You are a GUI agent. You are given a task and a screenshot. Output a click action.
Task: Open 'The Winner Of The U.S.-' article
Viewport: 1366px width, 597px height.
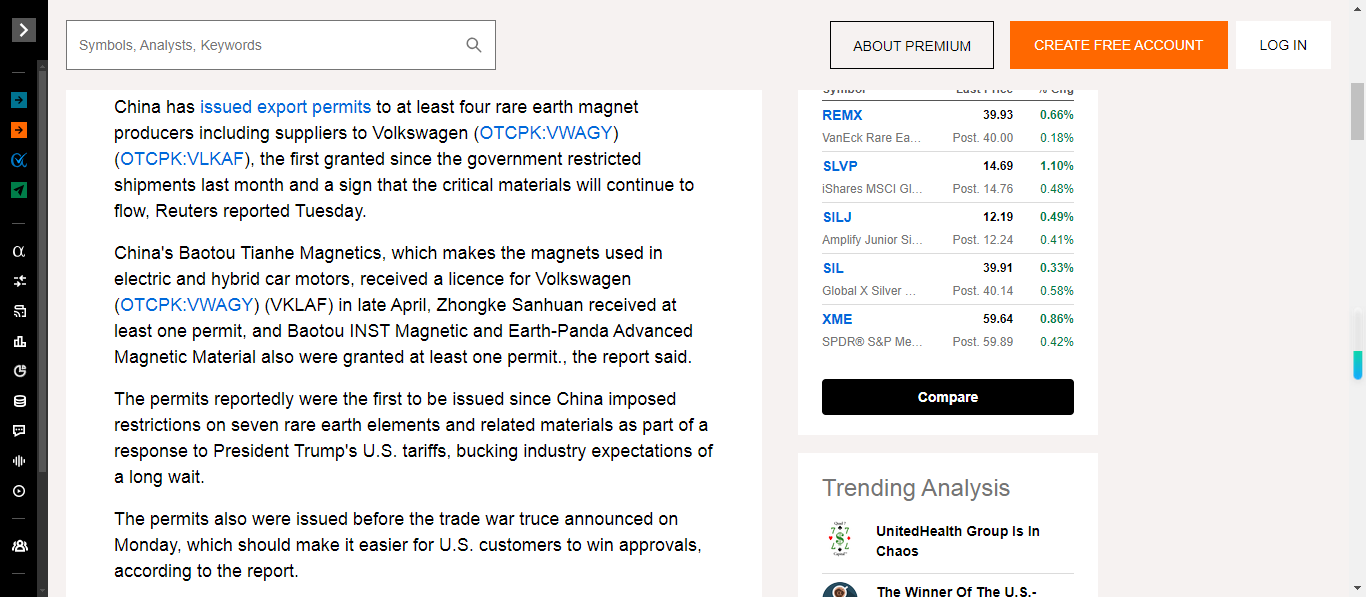pyautogui.click(x=956, y=591)
